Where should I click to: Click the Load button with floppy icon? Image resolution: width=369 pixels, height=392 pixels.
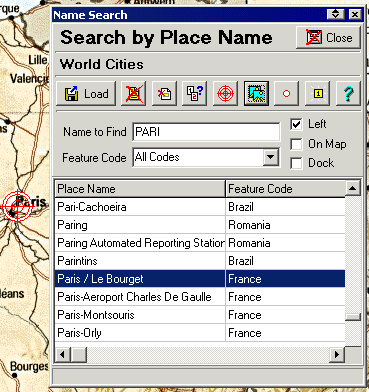click(x=86, y=94)
